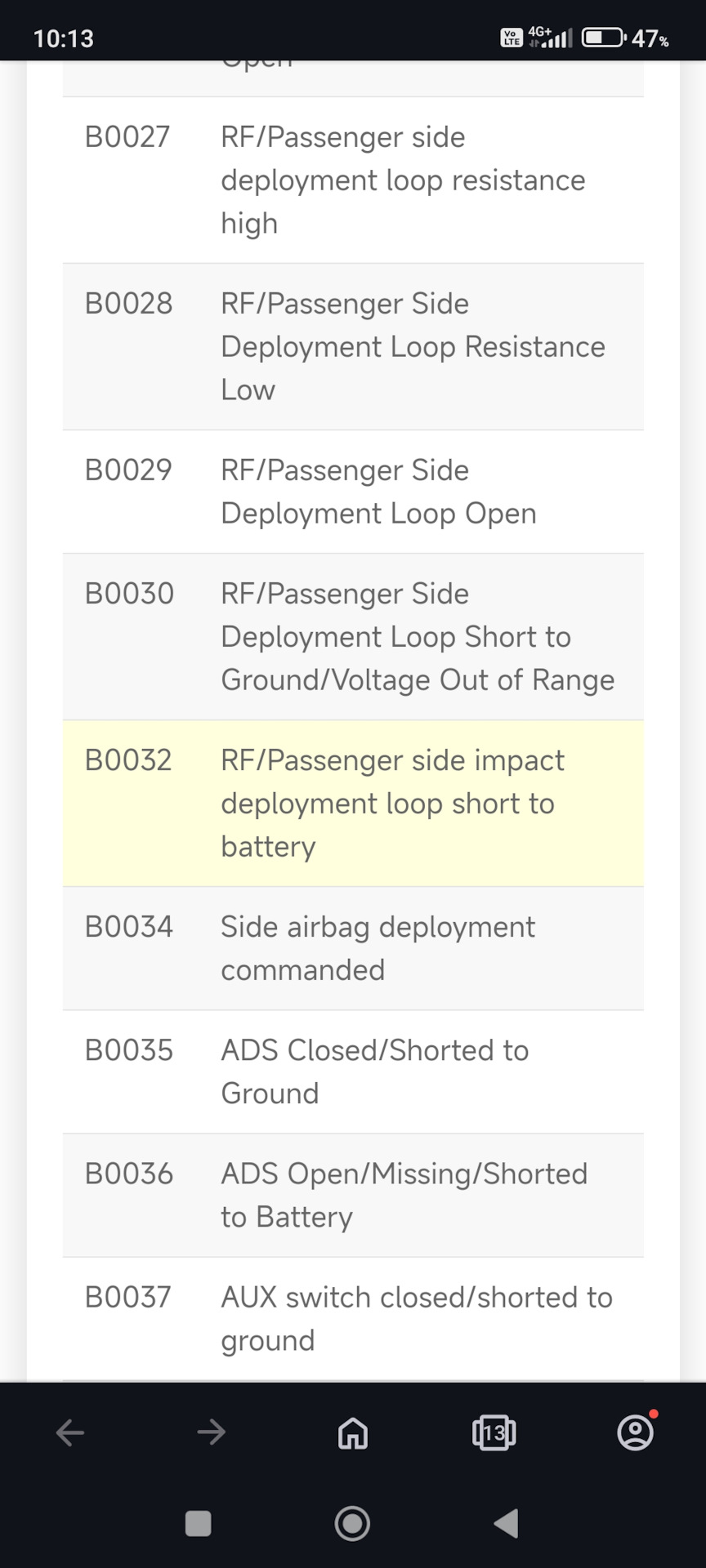Tap ADS Open/Missing/Shorted to Battery text
The height and width of the screenshot is (1568, 706).
[404, 1195]
